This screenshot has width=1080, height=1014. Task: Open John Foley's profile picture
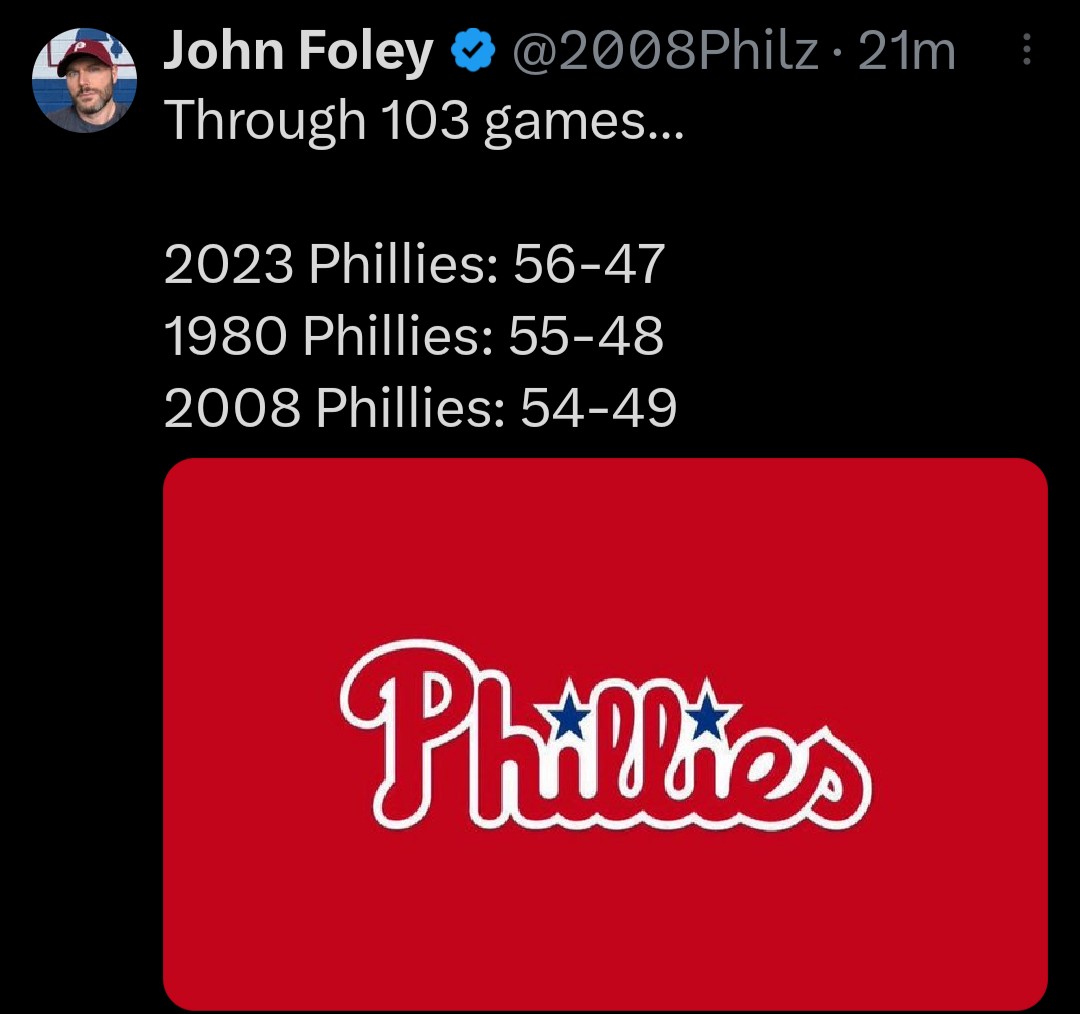[x=84, y=82]
